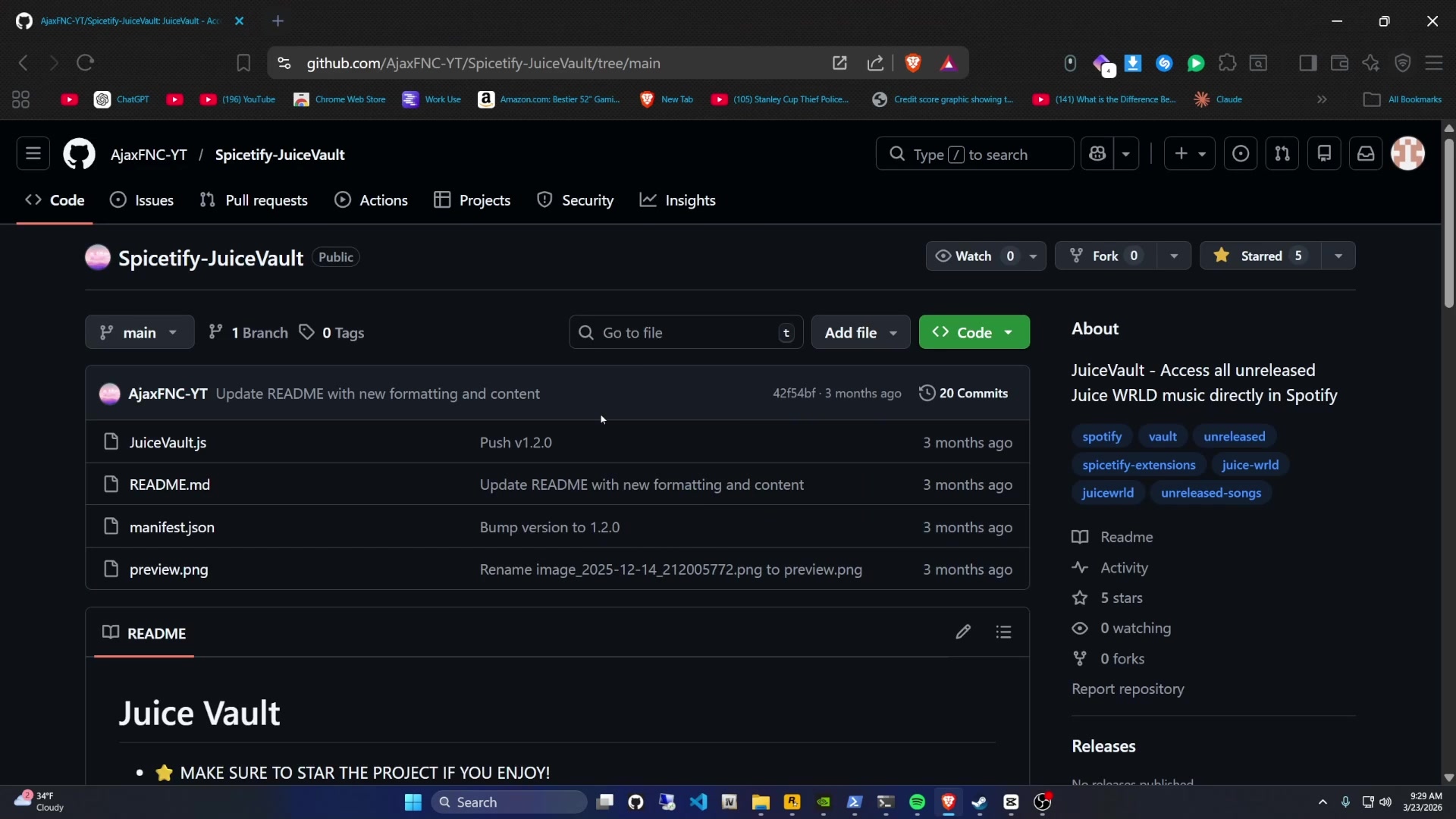Open page in app icon in address bar
This screenshot has height=819, width=1456.
coord(839,63)
